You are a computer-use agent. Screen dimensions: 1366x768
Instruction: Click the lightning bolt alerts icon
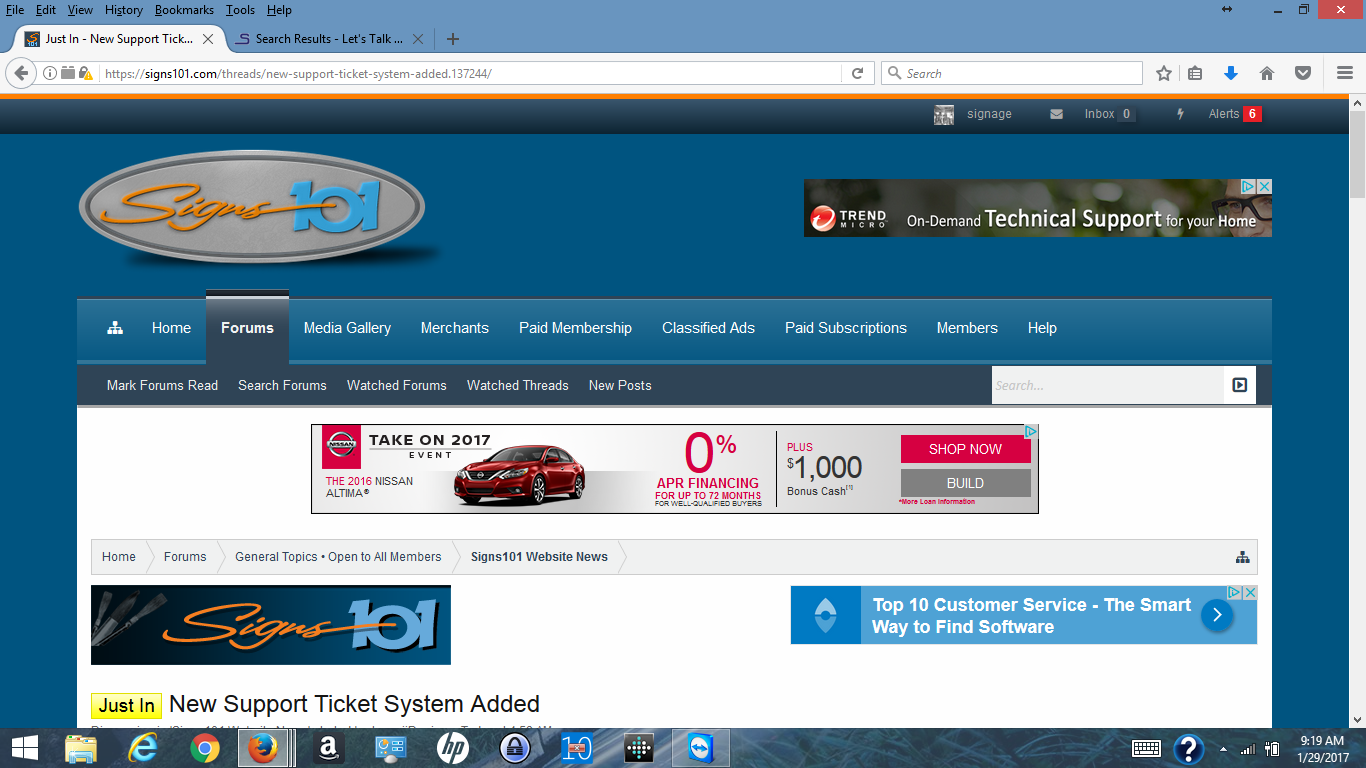coord(1180,114)
